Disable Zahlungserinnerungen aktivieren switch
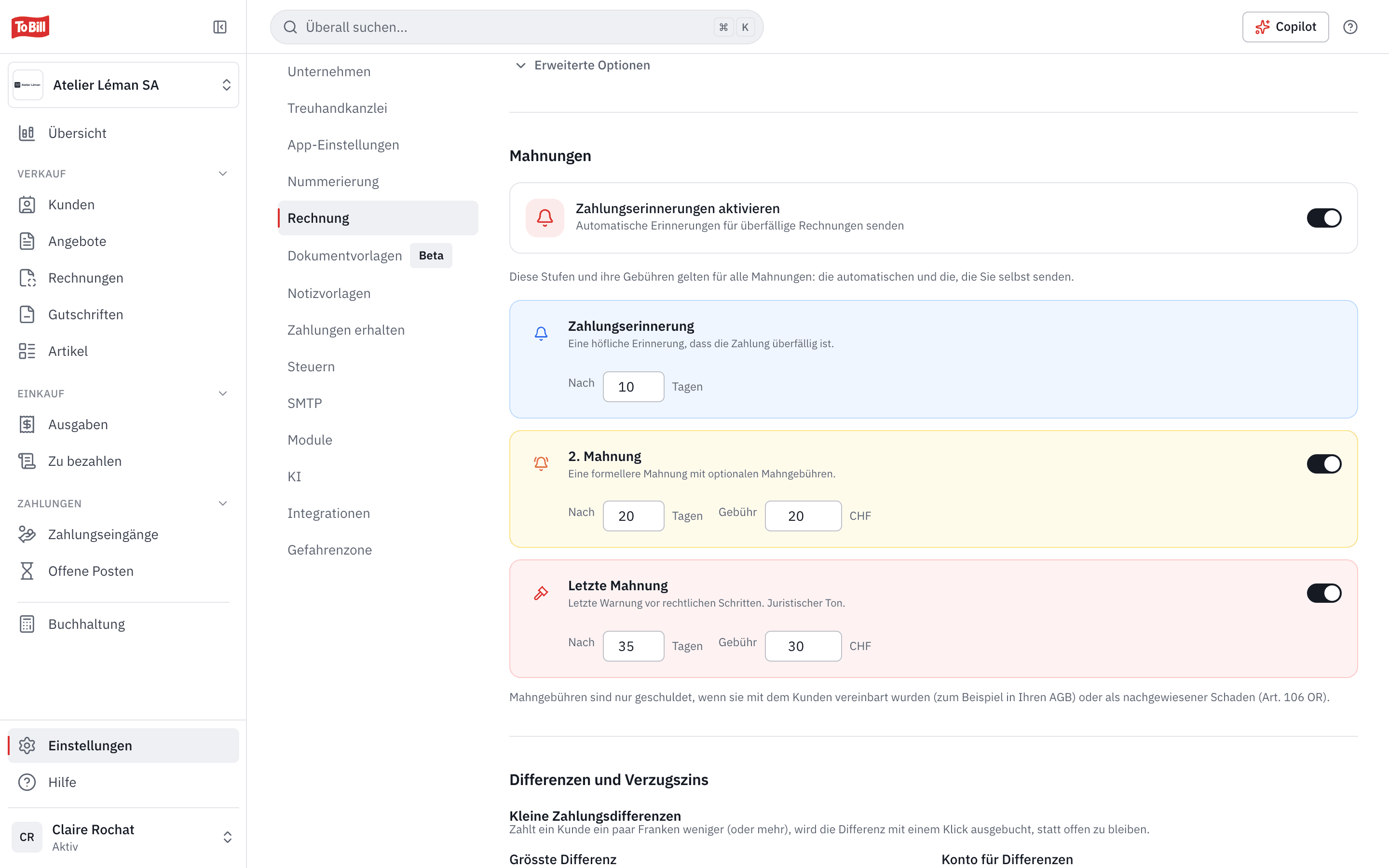 [1323, 218]
